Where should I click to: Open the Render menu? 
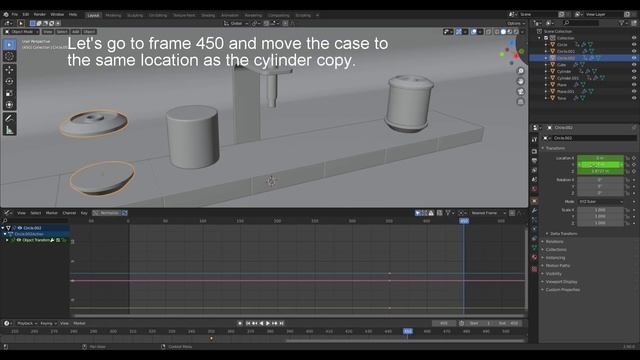click(40, 14)
